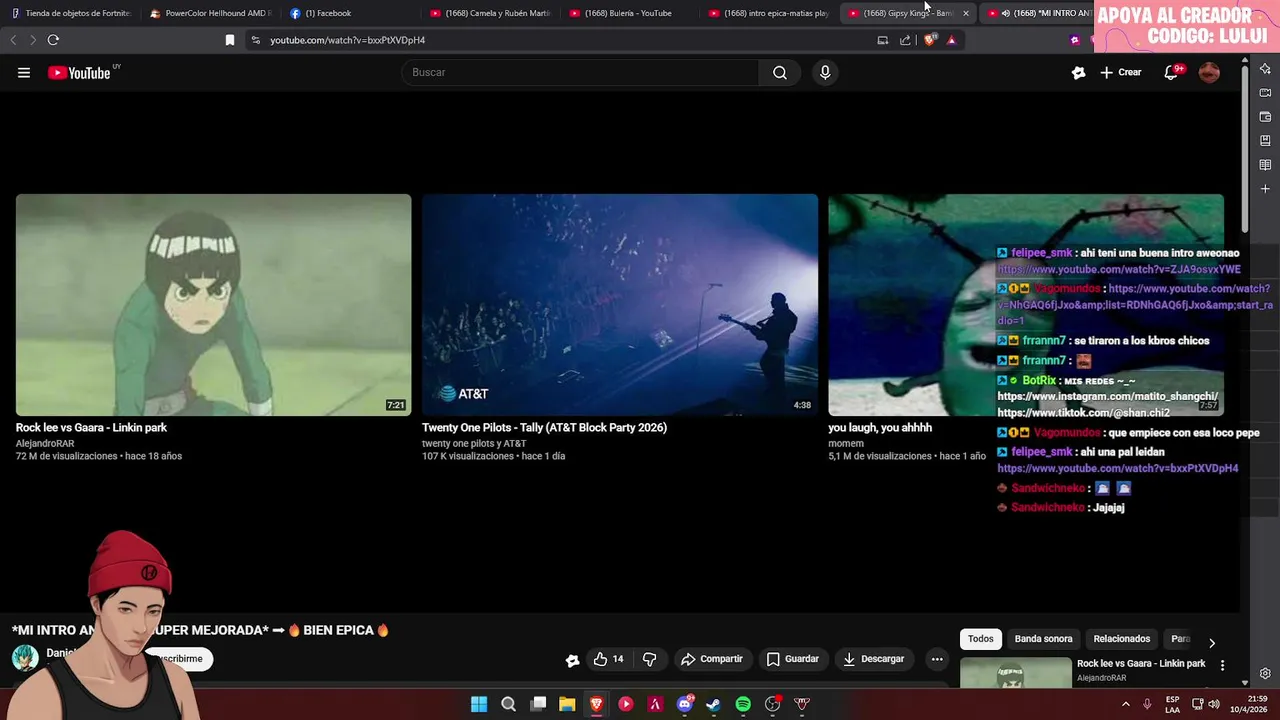The height and width of the screenshot is (720, 1280).
Task: Open Steam from the taskbar
Action: tap(713, 704)
